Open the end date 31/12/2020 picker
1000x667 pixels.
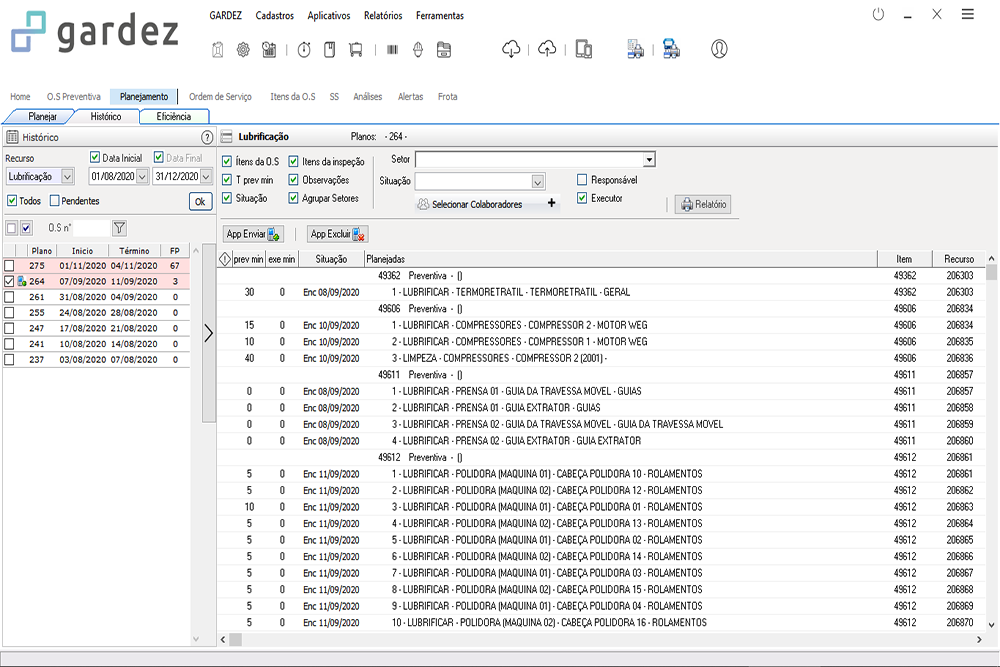[206, 177]
